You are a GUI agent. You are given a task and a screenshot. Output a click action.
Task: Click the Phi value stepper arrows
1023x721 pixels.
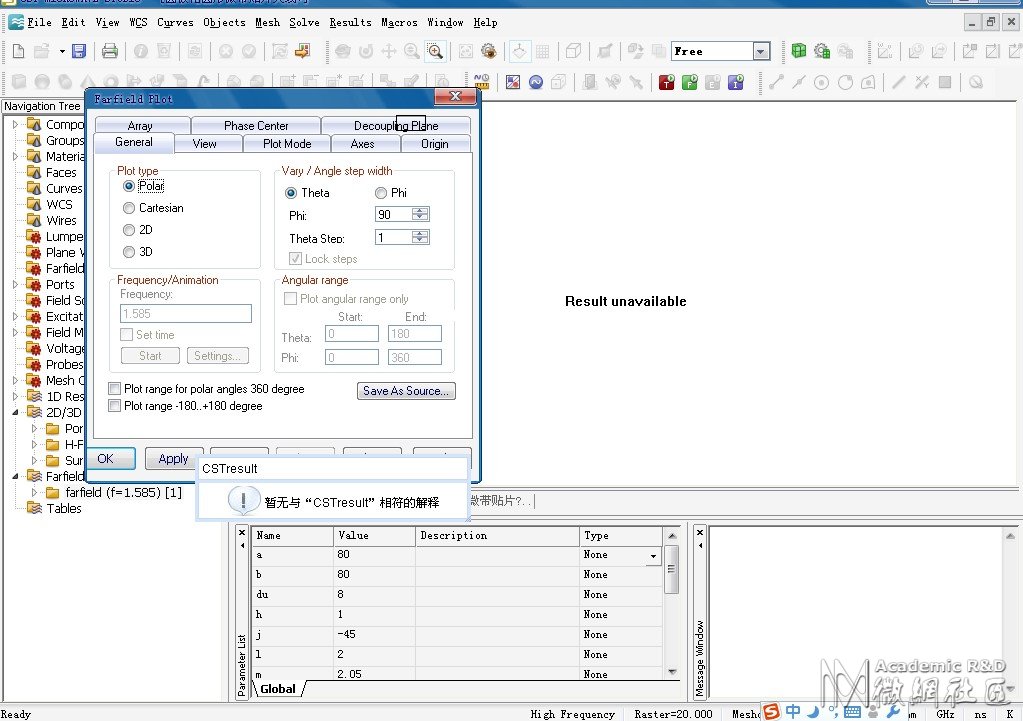pyautogui.click(x=421, y=214)
